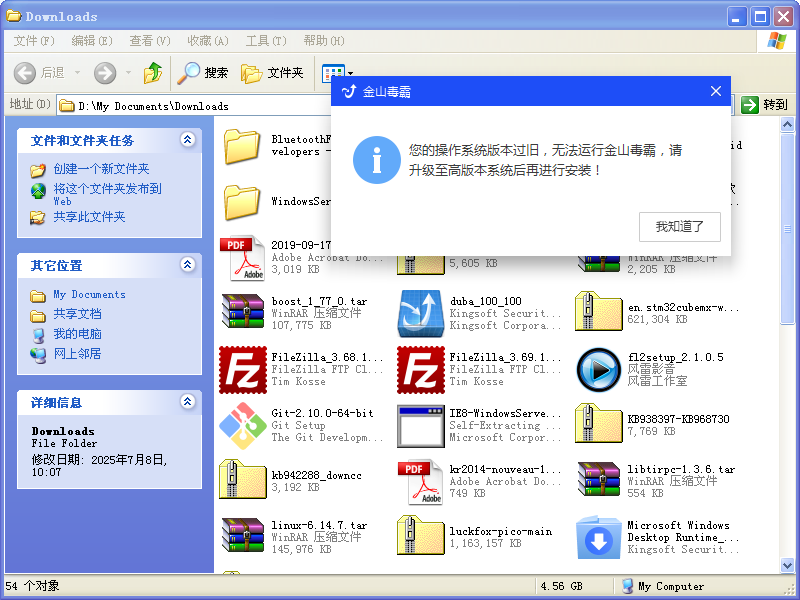
Task: Open the 搜索 search pane
Action: 203,73
